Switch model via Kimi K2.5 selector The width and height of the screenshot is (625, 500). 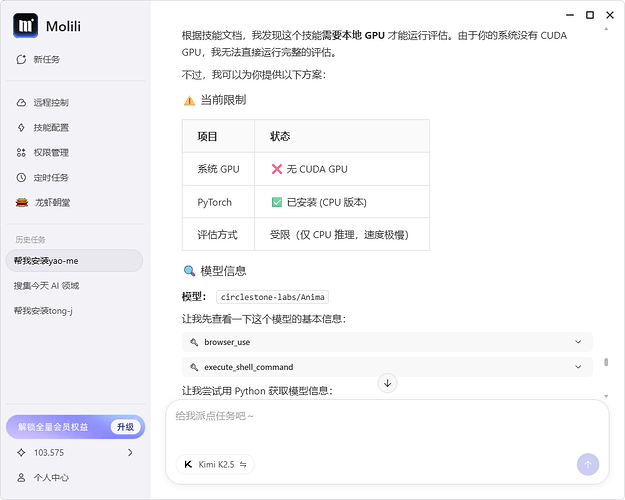tap(215, 464)
